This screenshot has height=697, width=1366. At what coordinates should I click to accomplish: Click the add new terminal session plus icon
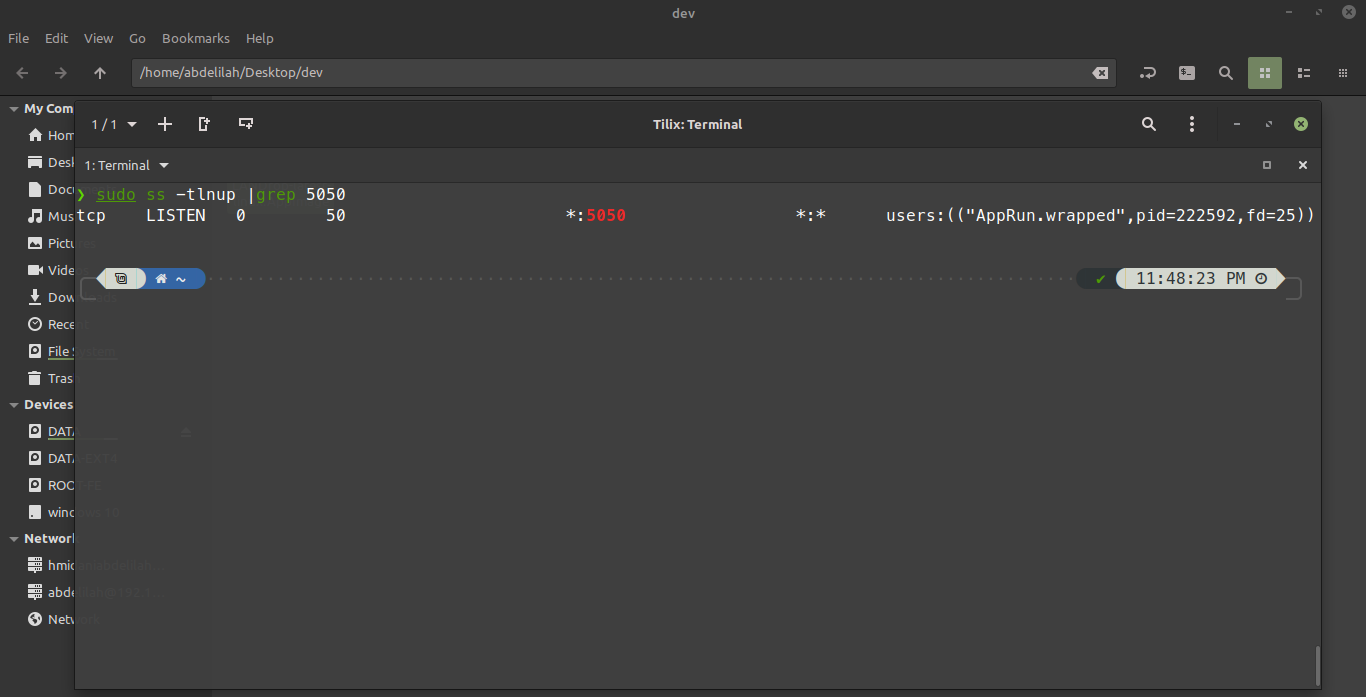(x=165, y=124)
